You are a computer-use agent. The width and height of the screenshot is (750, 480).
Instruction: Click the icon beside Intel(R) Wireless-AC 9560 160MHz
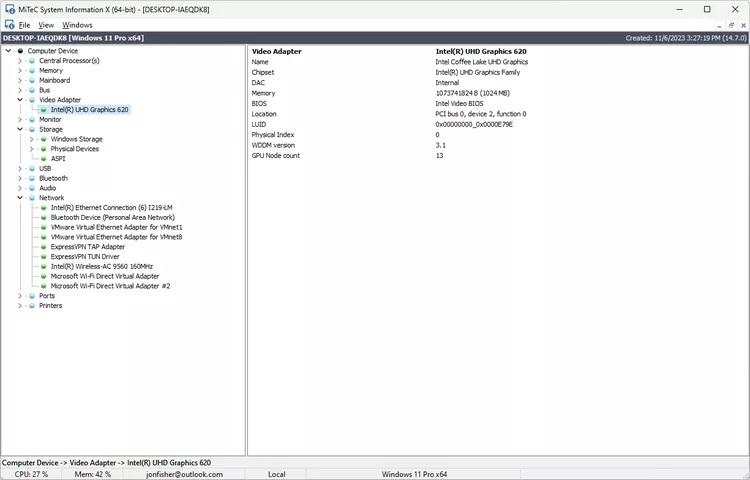click(x=43, y=266)
